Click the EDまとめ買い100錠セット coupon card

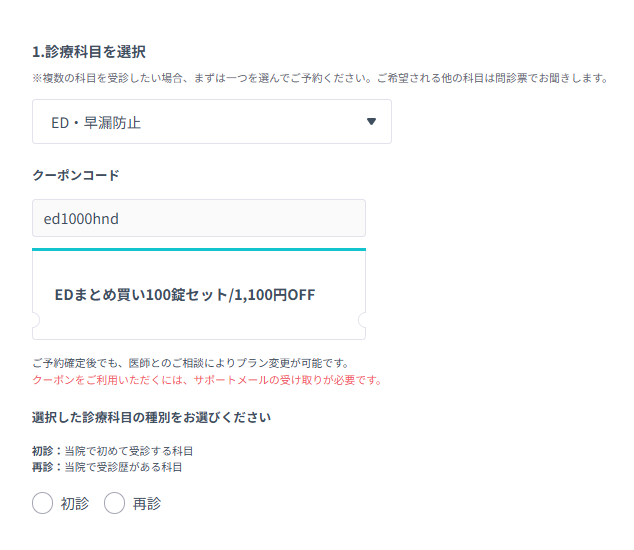199,294
